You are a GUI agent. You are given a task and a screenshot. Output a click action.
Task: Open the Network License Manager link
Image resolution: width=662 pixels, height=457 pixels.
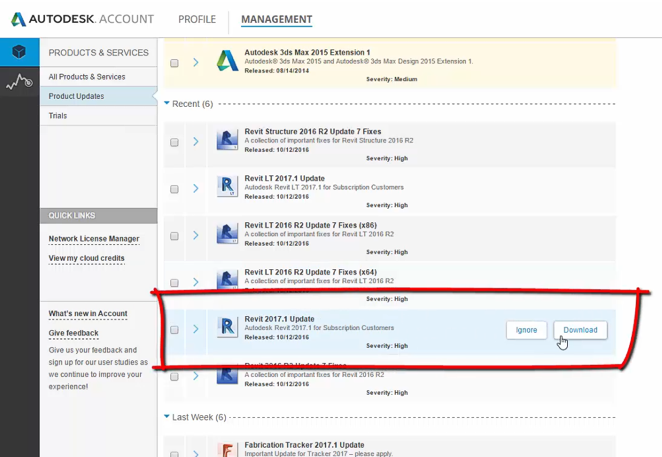click(94, 239)
